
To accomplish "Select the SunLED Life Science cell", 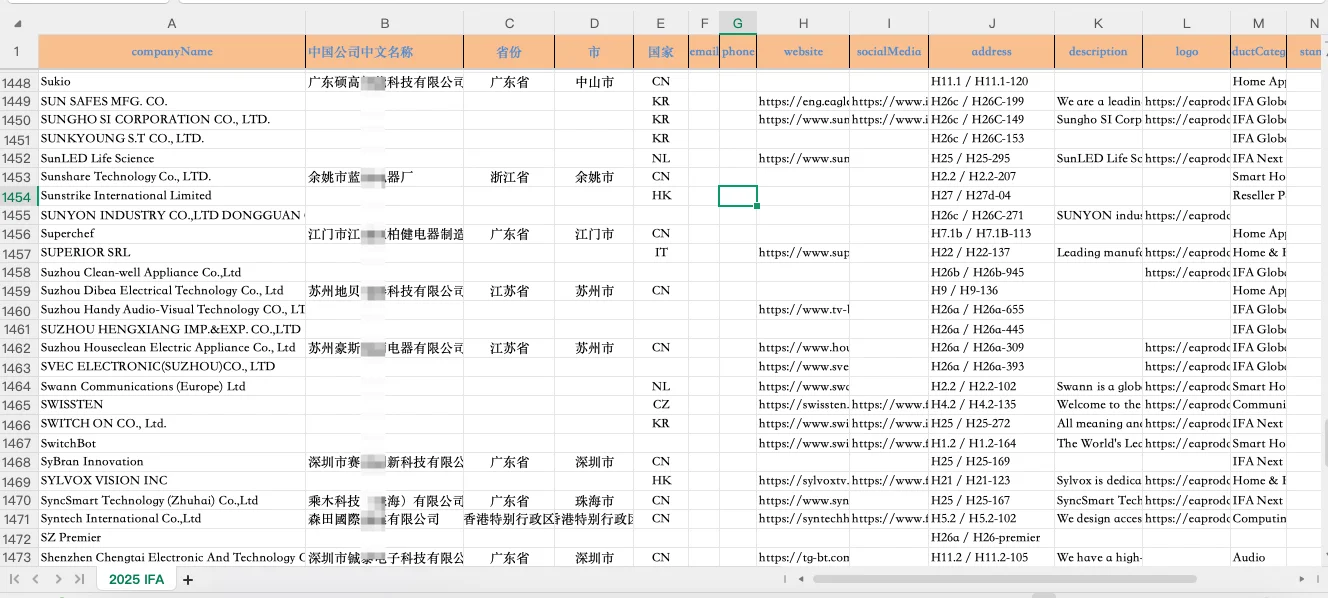I will pyautogui.click(x=172, y=158).
